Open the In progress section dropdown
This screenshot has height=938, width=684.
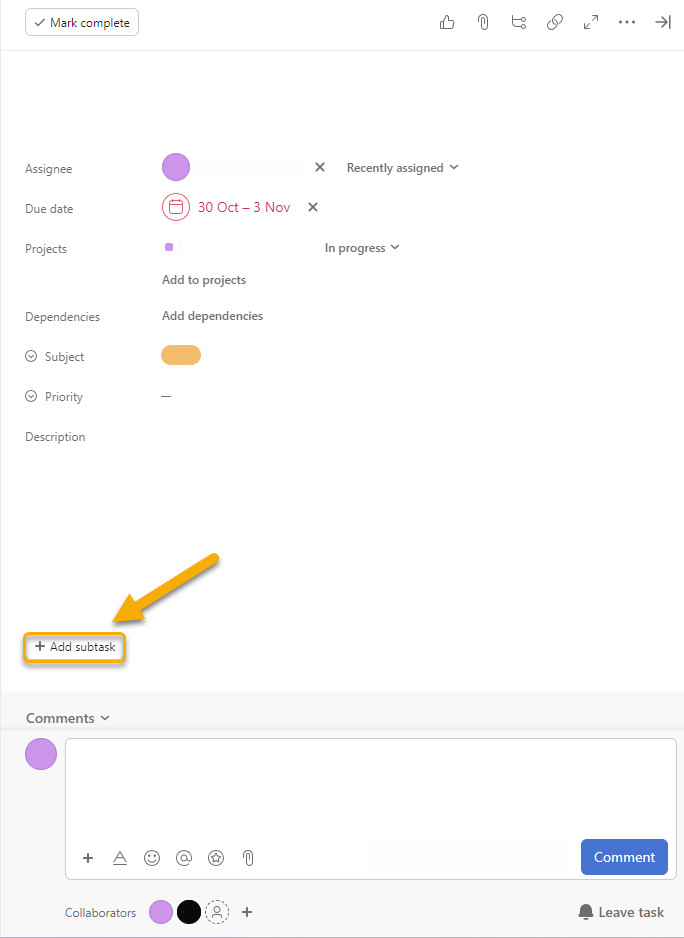(x=362, y=248)
